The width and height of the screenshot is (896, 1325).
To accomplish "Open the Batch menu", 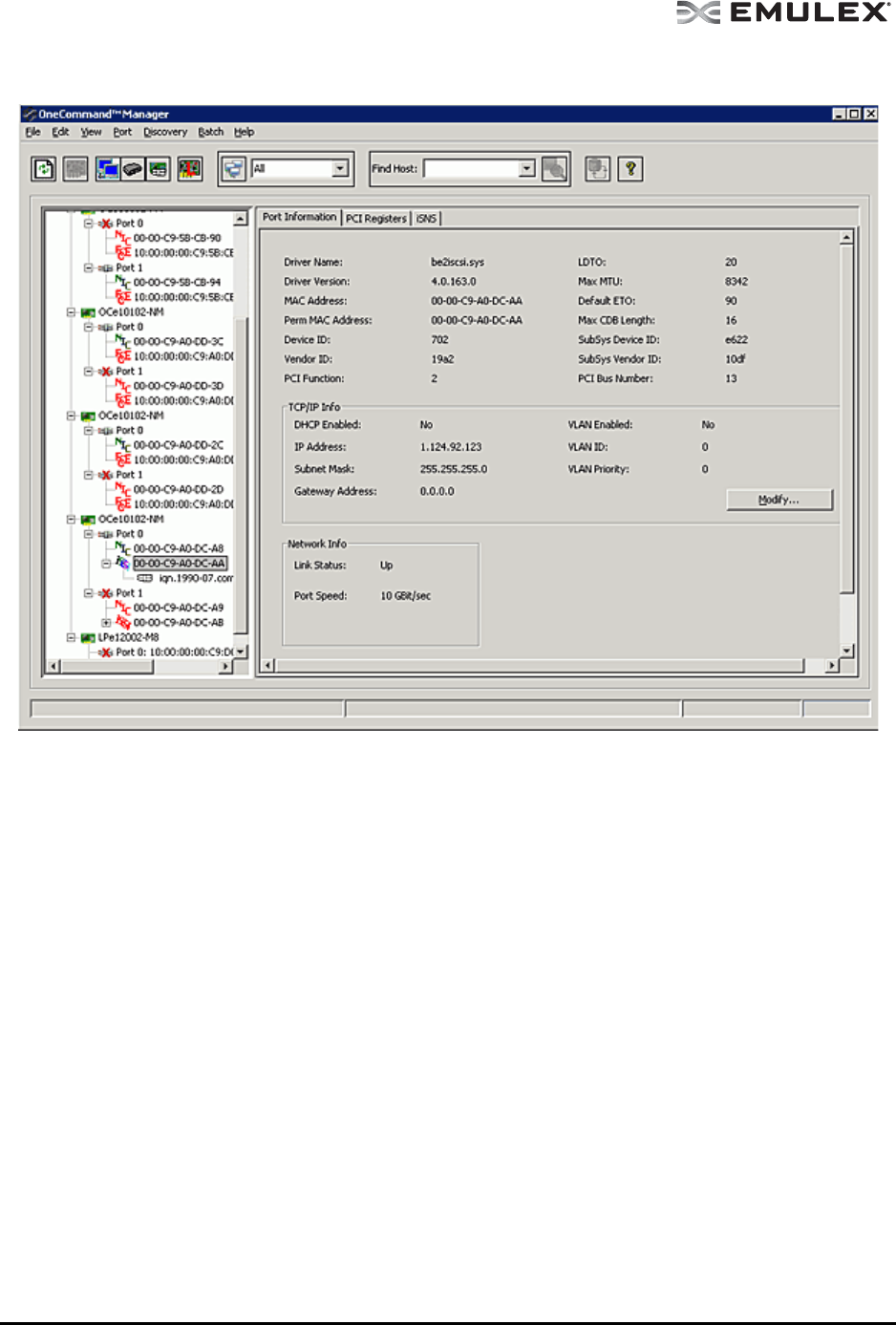I will [210, 132].
